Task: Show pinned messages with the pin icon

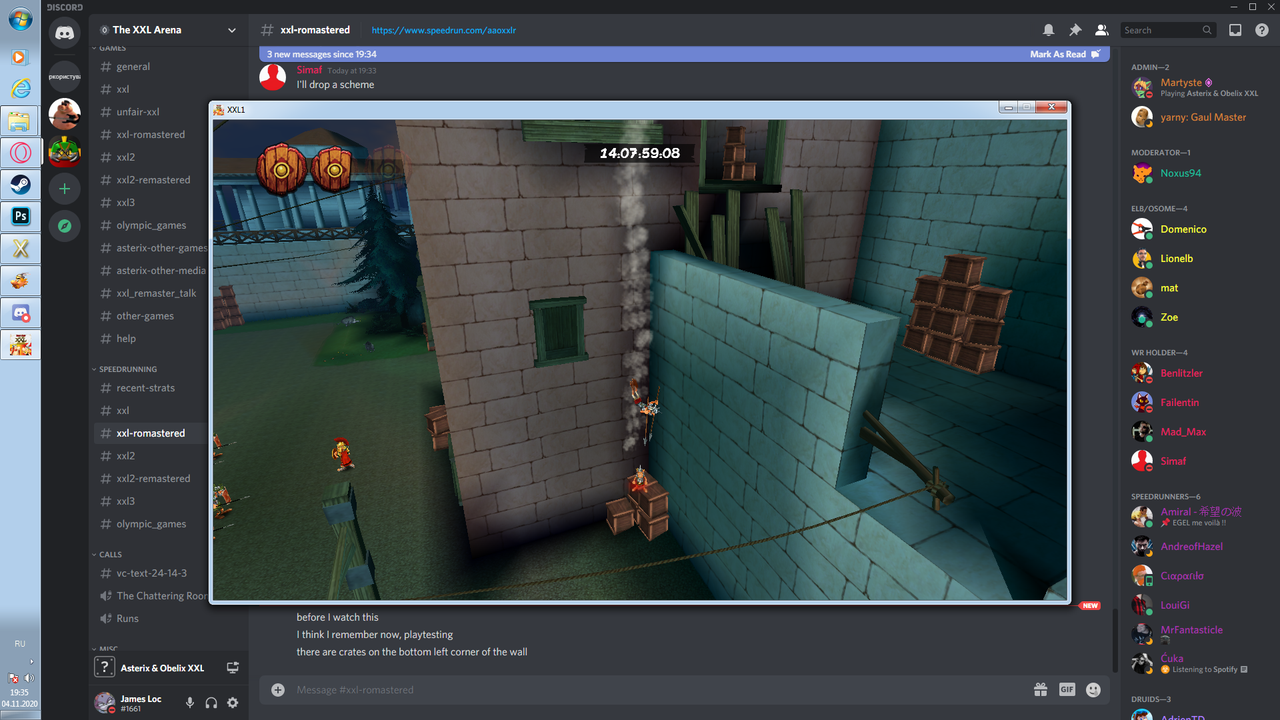Action: (x=1075, y=30)
